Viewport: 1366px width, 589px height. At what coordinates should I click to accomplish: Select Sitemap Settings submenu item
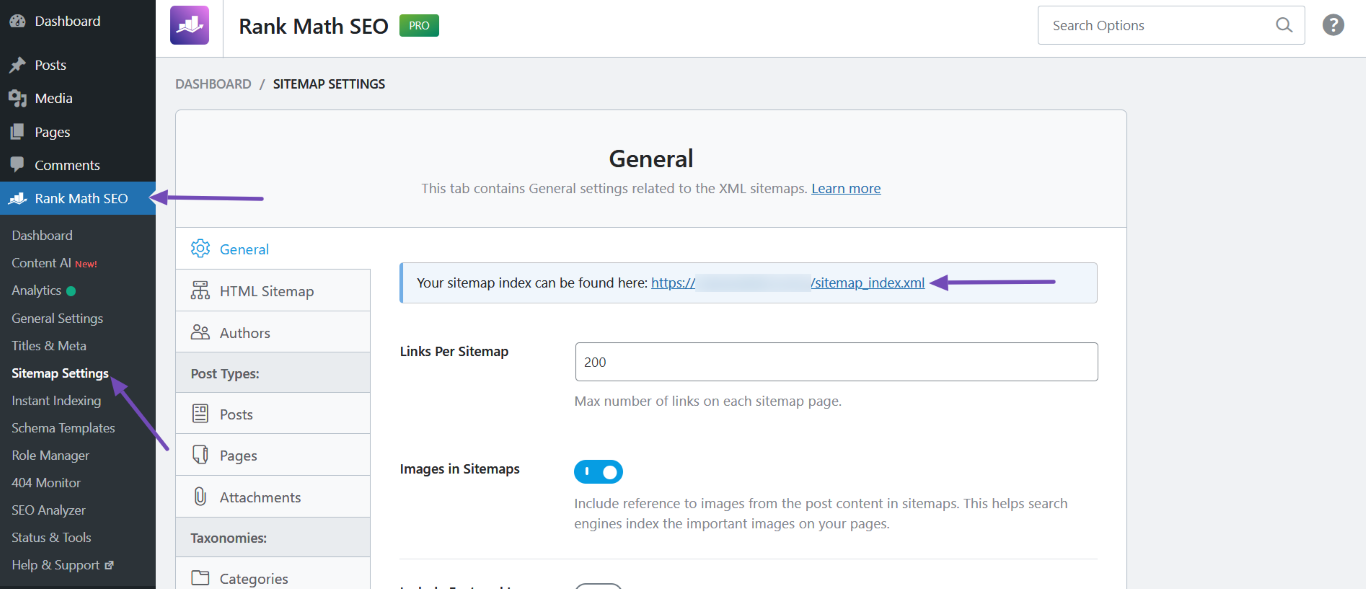click(60, 373)
